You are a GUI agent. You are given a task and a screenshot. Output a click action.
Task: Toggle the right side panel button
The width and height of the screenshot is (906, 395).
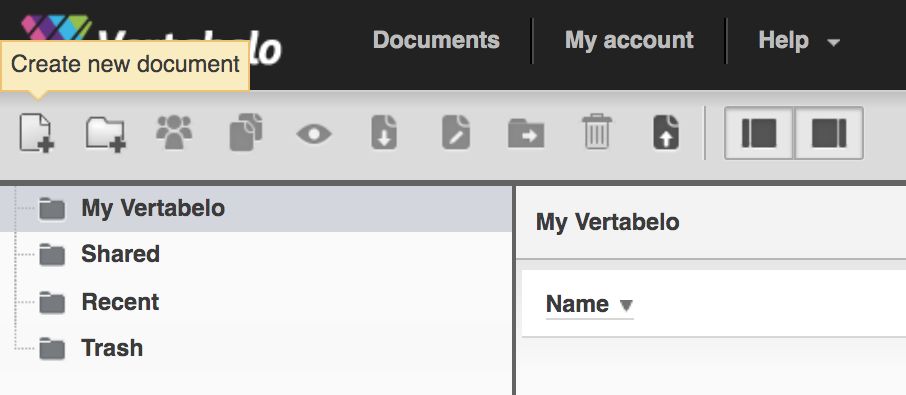[x=829, y=133]
